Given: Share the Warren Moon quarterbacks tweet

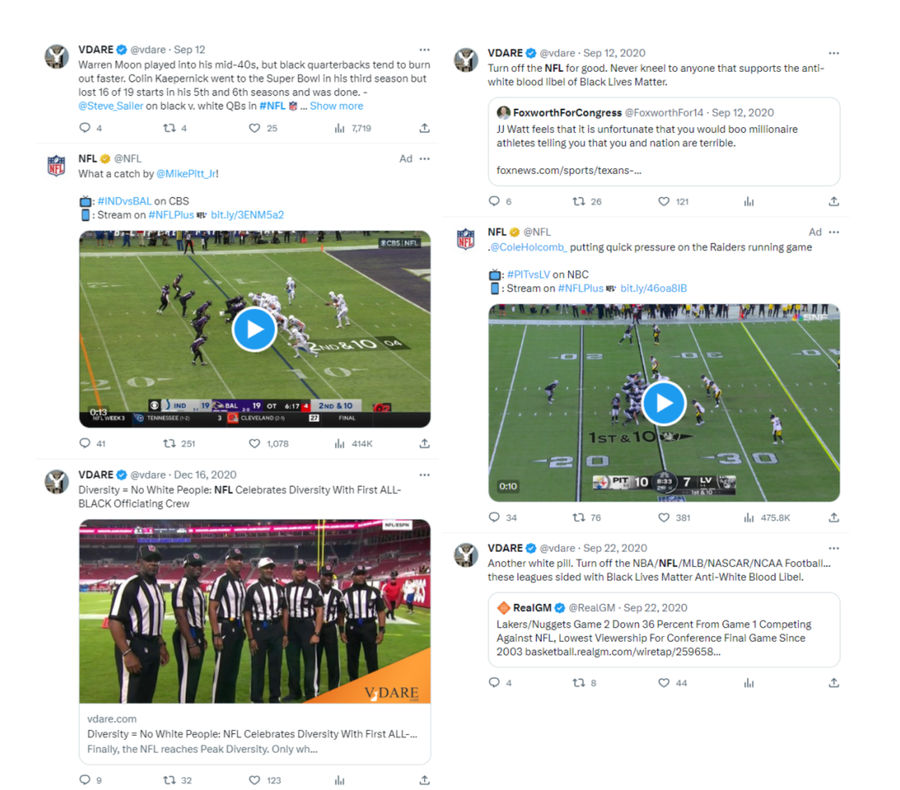Looking at the screenshot, I should click(x=424, y=128).
